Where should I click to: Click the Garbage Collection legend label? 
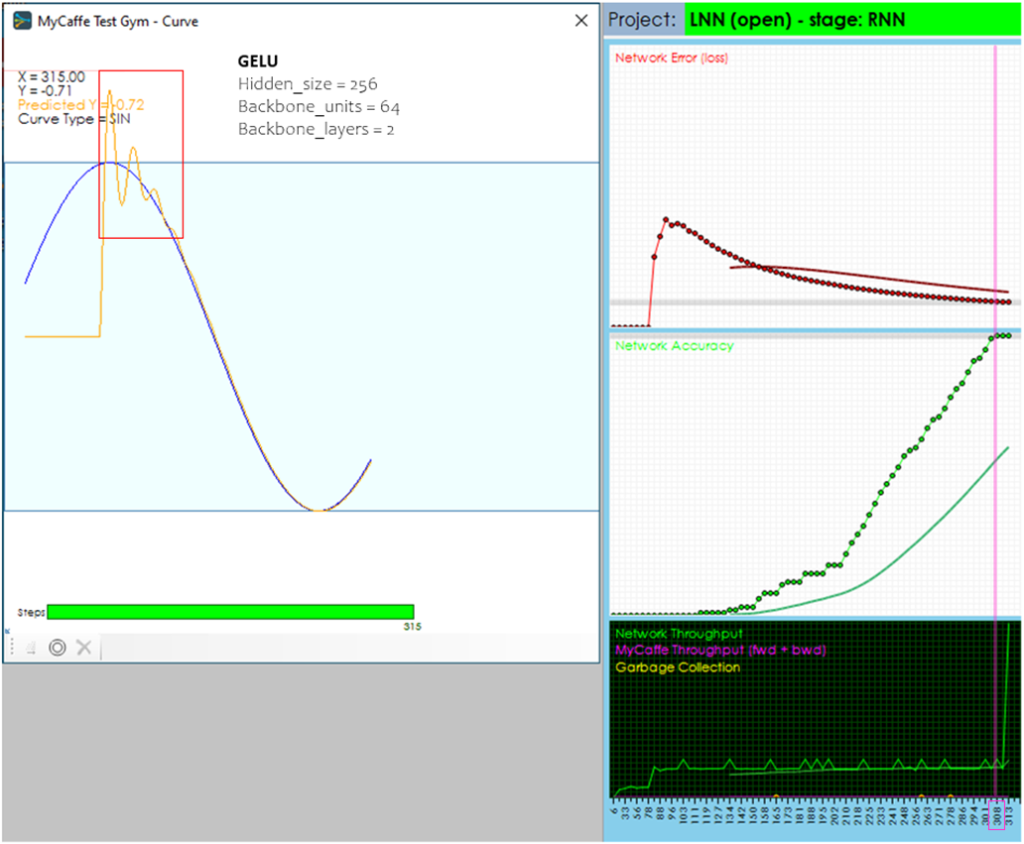click(677, 666)
